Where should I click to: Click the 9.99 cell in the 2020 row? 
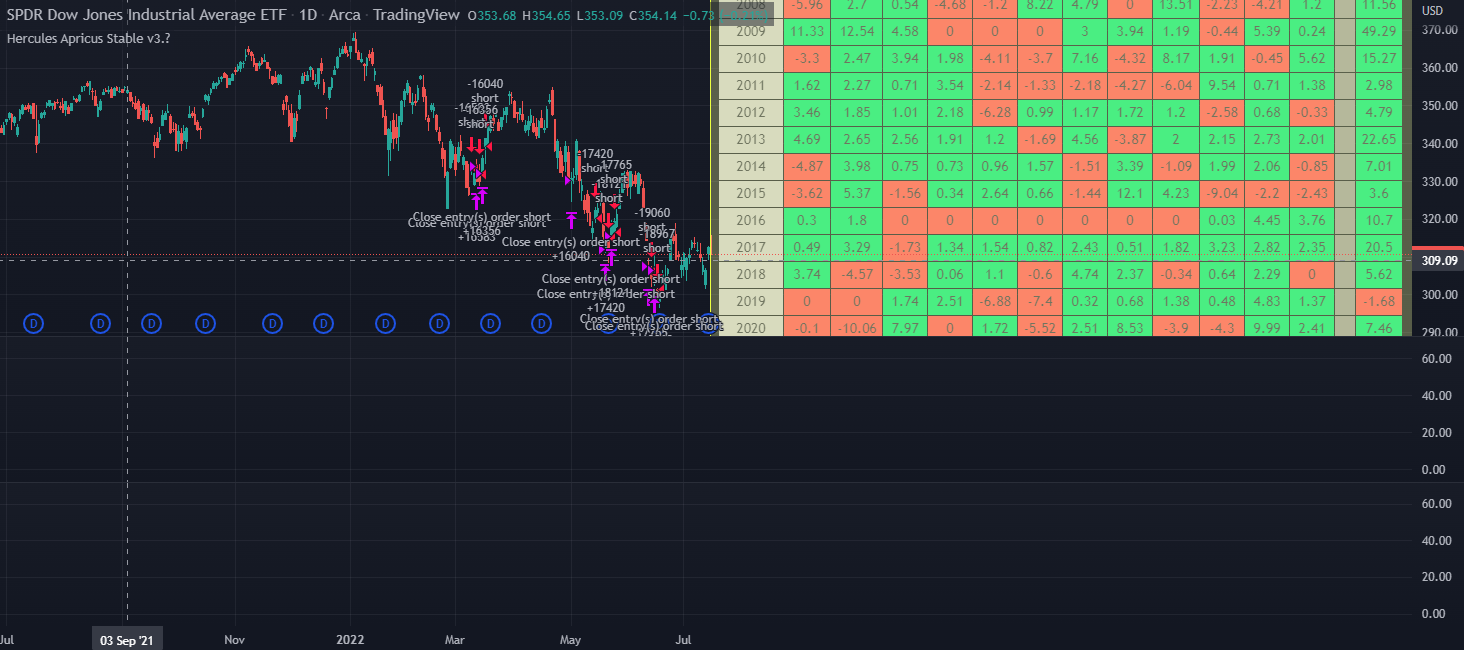coord(1267,327)
